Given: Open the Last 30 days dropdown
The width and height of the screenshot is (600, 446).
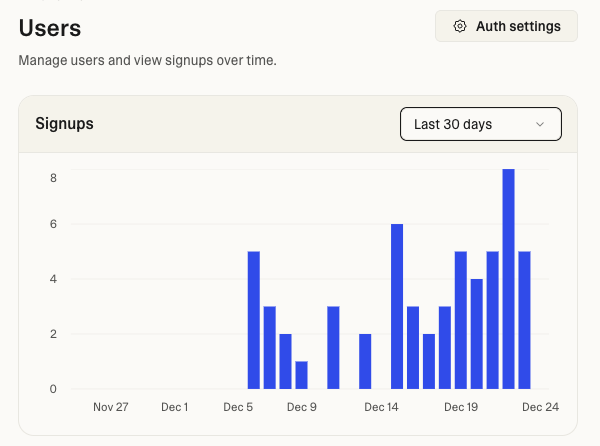Looking at the screenshot, I should coord(481,124).
